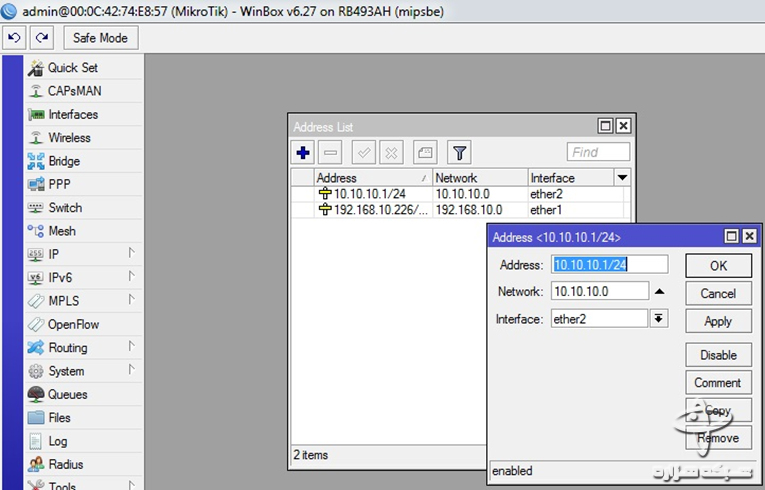765x490 pixels.
Task: Expand the IP submenu
Action: [54, 254]
